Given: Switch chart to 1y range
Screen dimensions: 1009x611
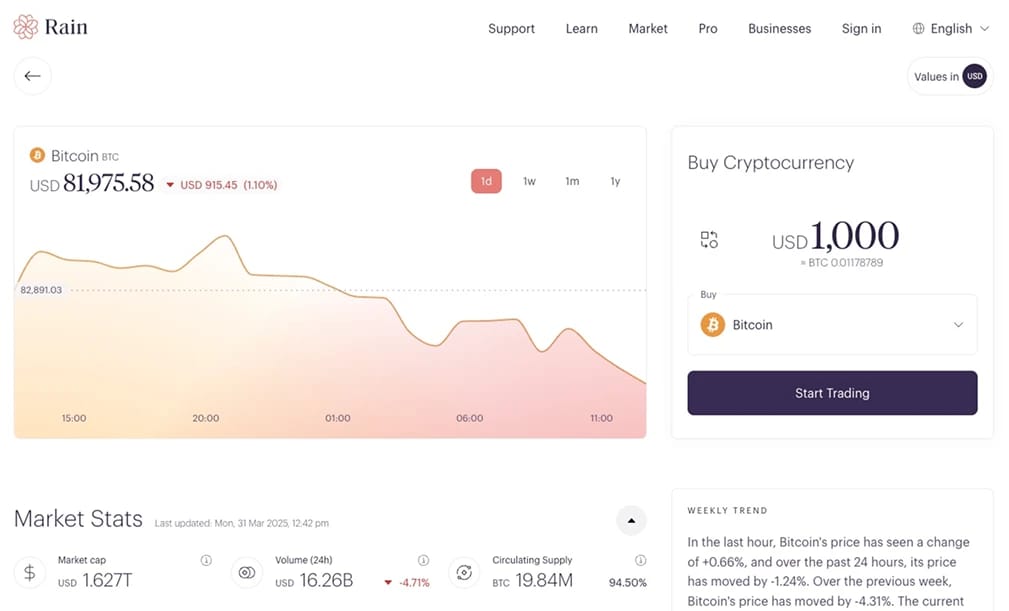Looking at the screenshot, I should tap(615, 181).
